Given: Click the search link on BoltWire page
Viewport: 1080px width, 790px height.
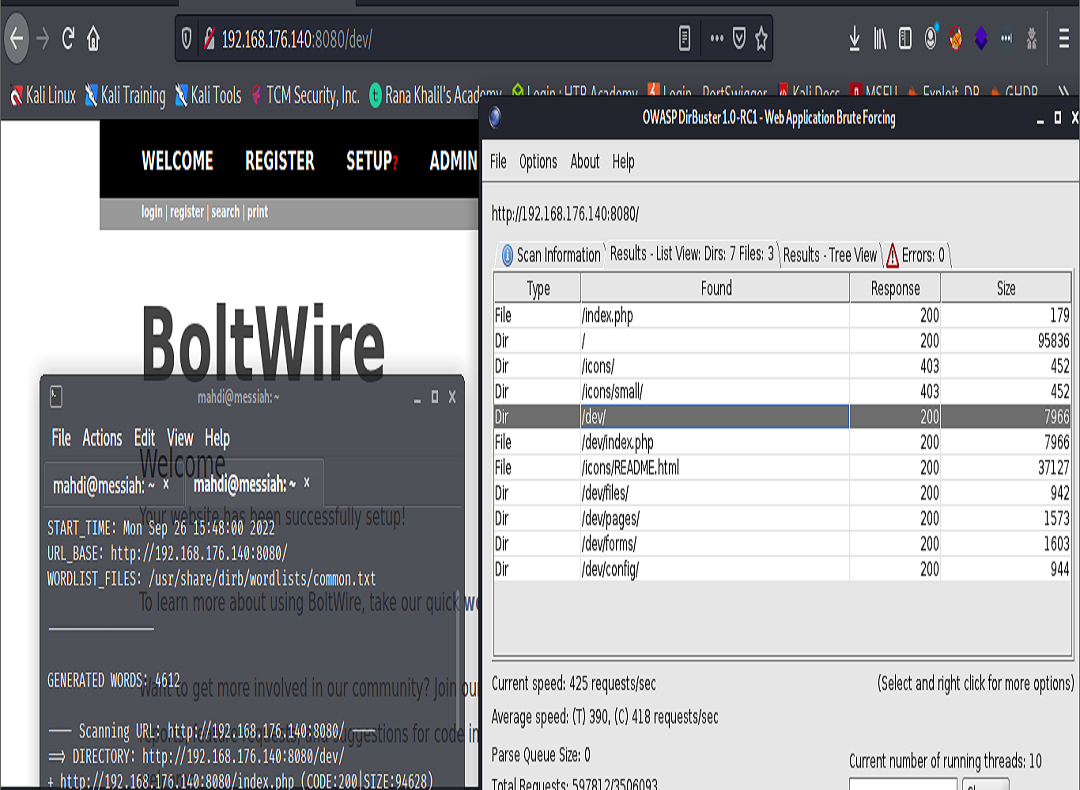Looking at the screenshot, I should click(225, 211).
